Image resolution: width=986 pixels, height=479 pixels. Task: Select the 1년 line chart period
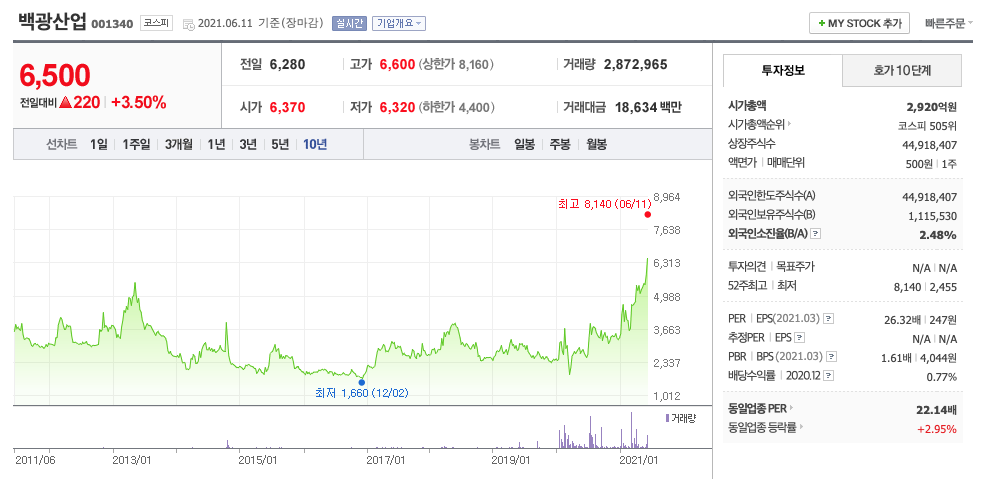point(216,145)
